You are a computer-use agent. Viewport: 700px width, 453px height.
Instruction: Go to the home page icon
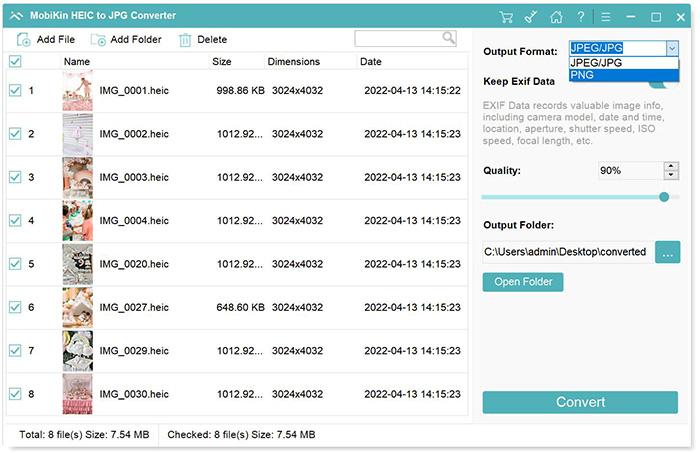(x=556, y=17)
